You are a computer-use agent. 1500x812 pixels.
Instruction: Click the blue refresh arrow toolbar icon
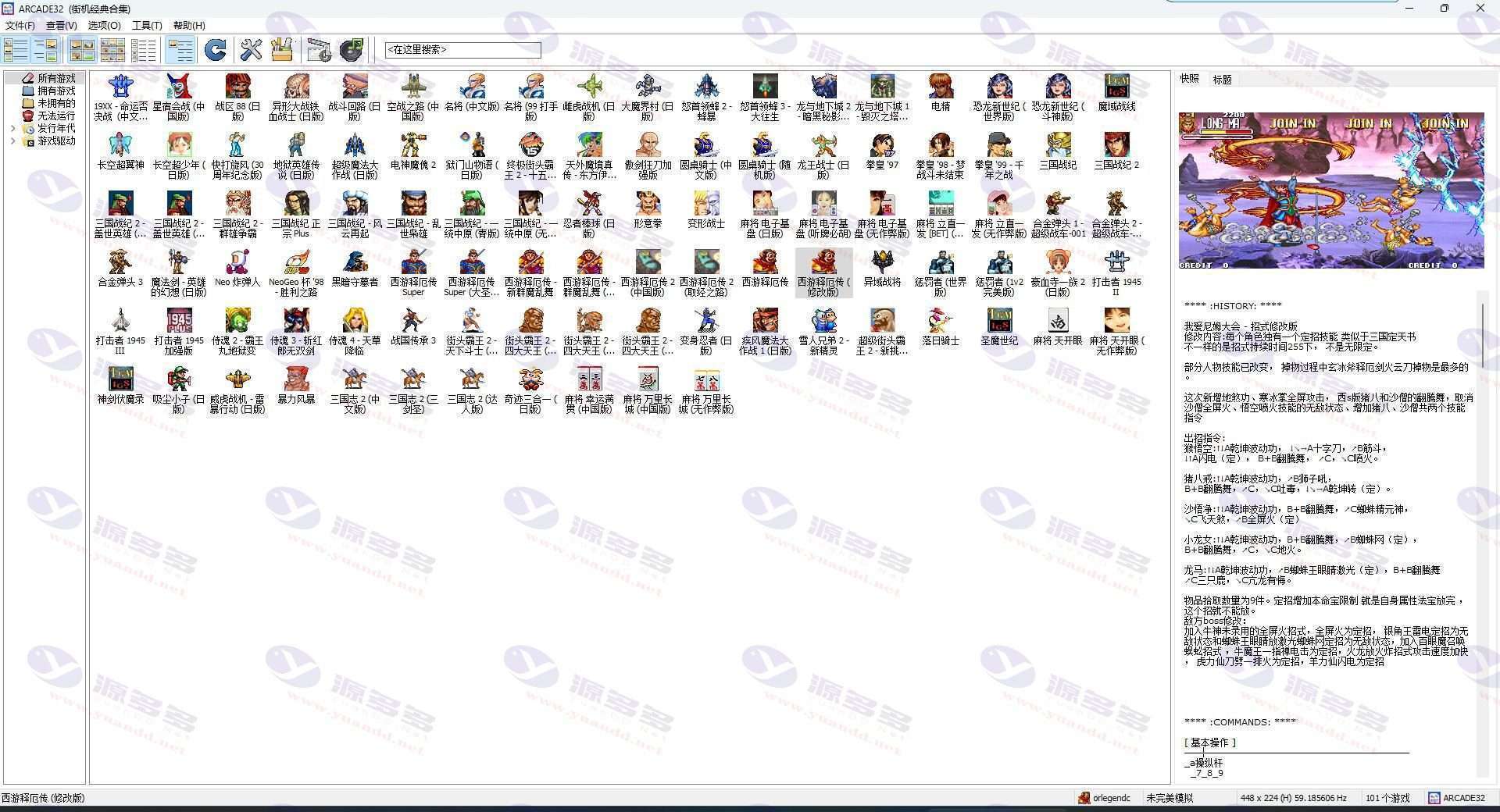click(x=215, y=50)
